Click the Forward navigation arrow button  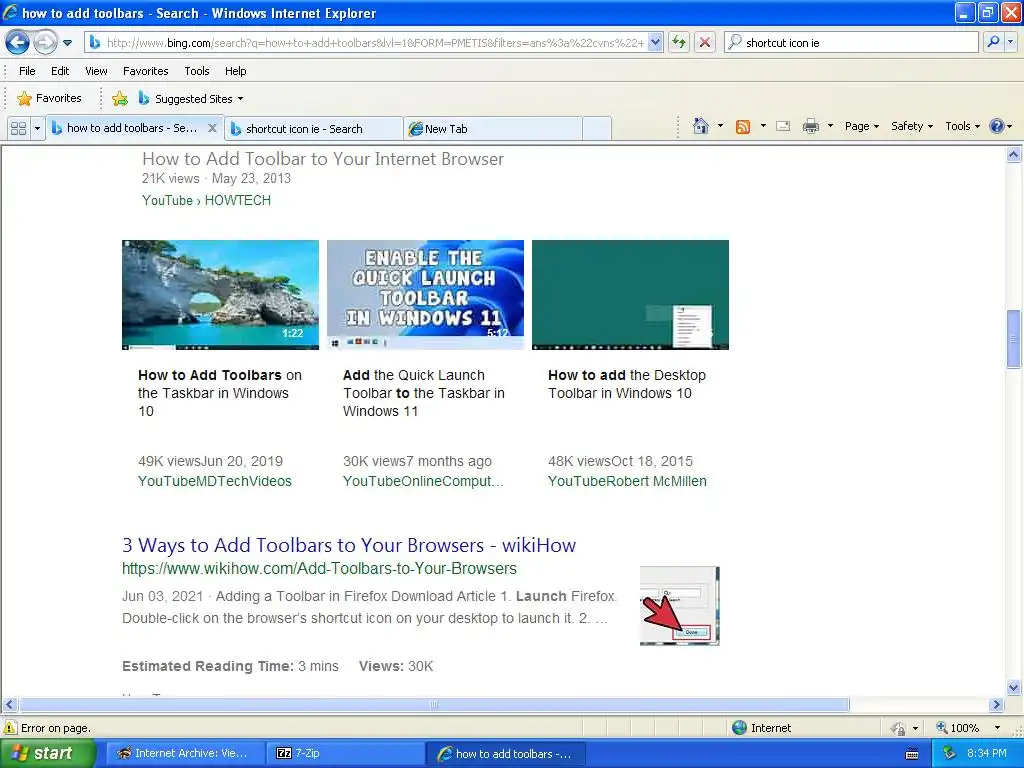click(x=45, y=43)
